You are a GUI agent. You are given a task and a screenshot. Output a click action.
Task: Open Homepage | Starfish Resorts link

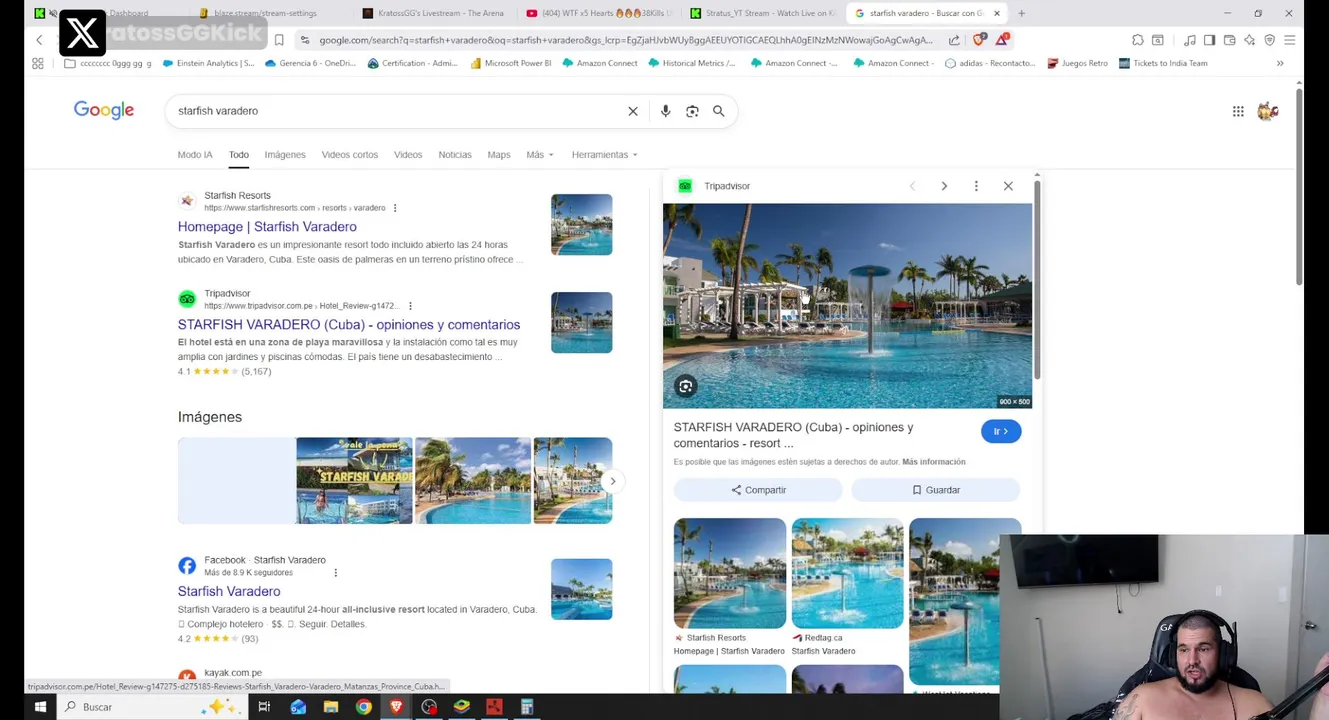[x=267, y=227]
